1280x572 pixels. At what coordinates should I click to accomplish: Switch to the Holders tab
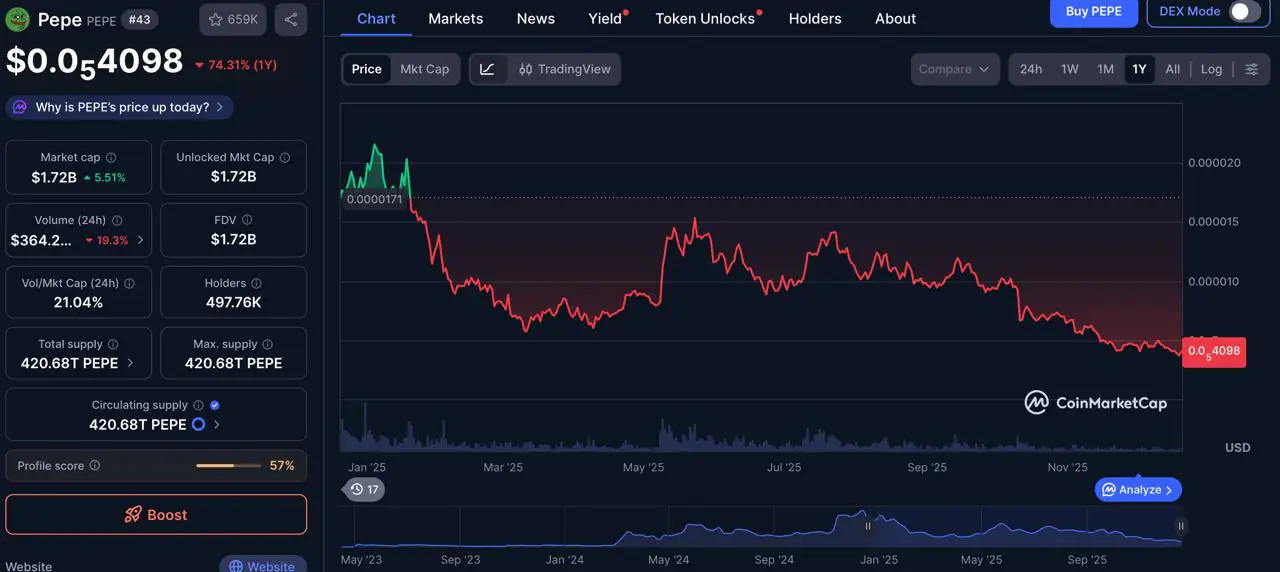coord(814,18)
